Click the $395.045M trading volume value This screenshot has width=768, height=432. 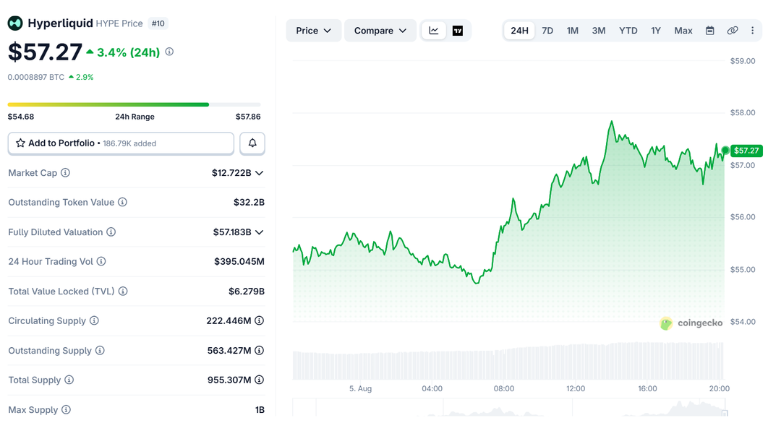click(239, 262)
